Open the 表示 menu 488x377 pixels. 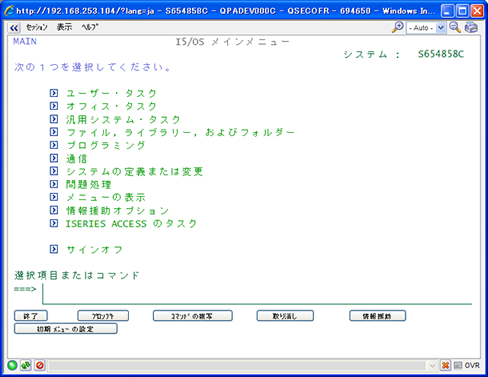(64, 27)
